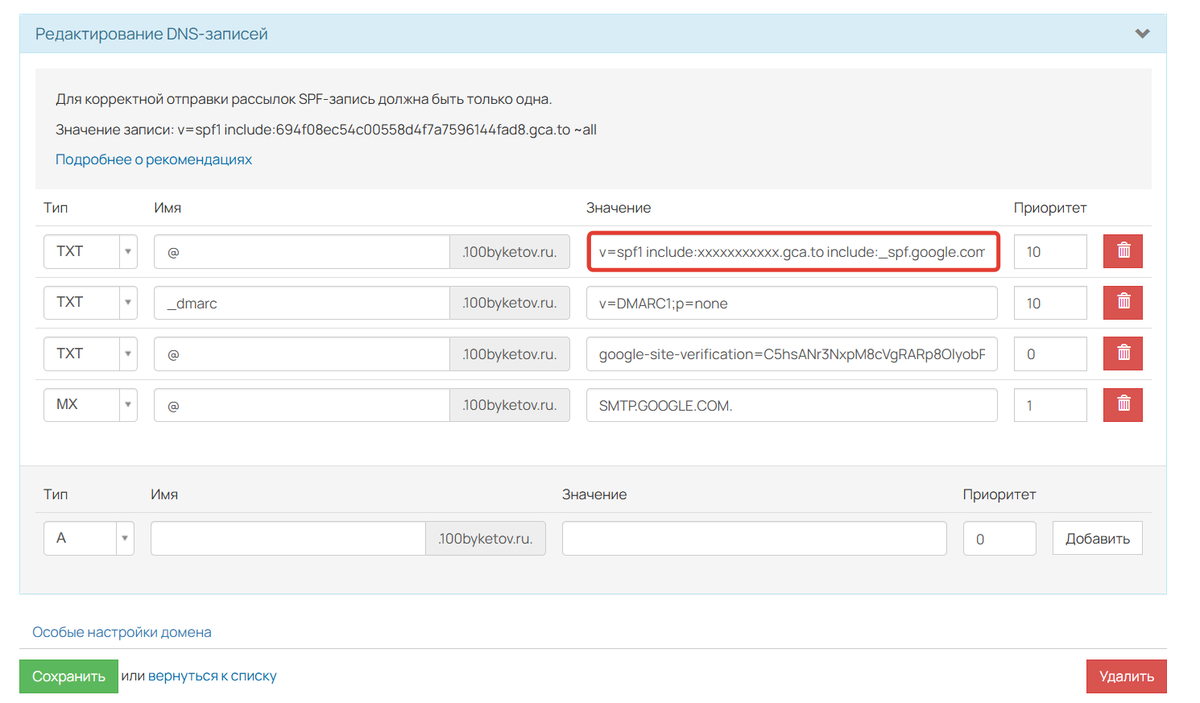The image size is (1200, 703).
Task: Focus the new record priority field beside Добавить
Action: pyautogui.click(x=999, y=538)
